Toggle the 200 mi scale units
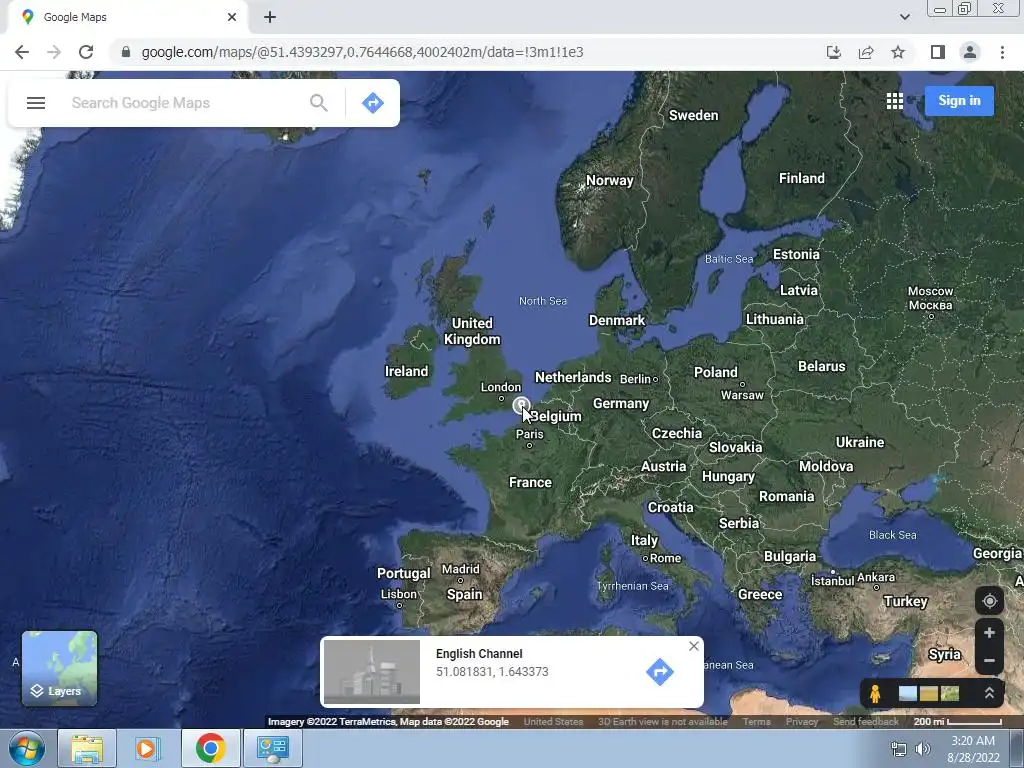Image resolution: width=1024 pixels, height=768 pixels. tap(957, 722)
